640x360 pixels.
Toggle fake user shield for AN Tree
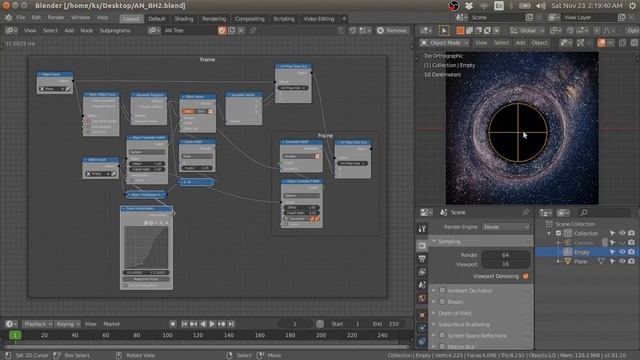point(222,31)
